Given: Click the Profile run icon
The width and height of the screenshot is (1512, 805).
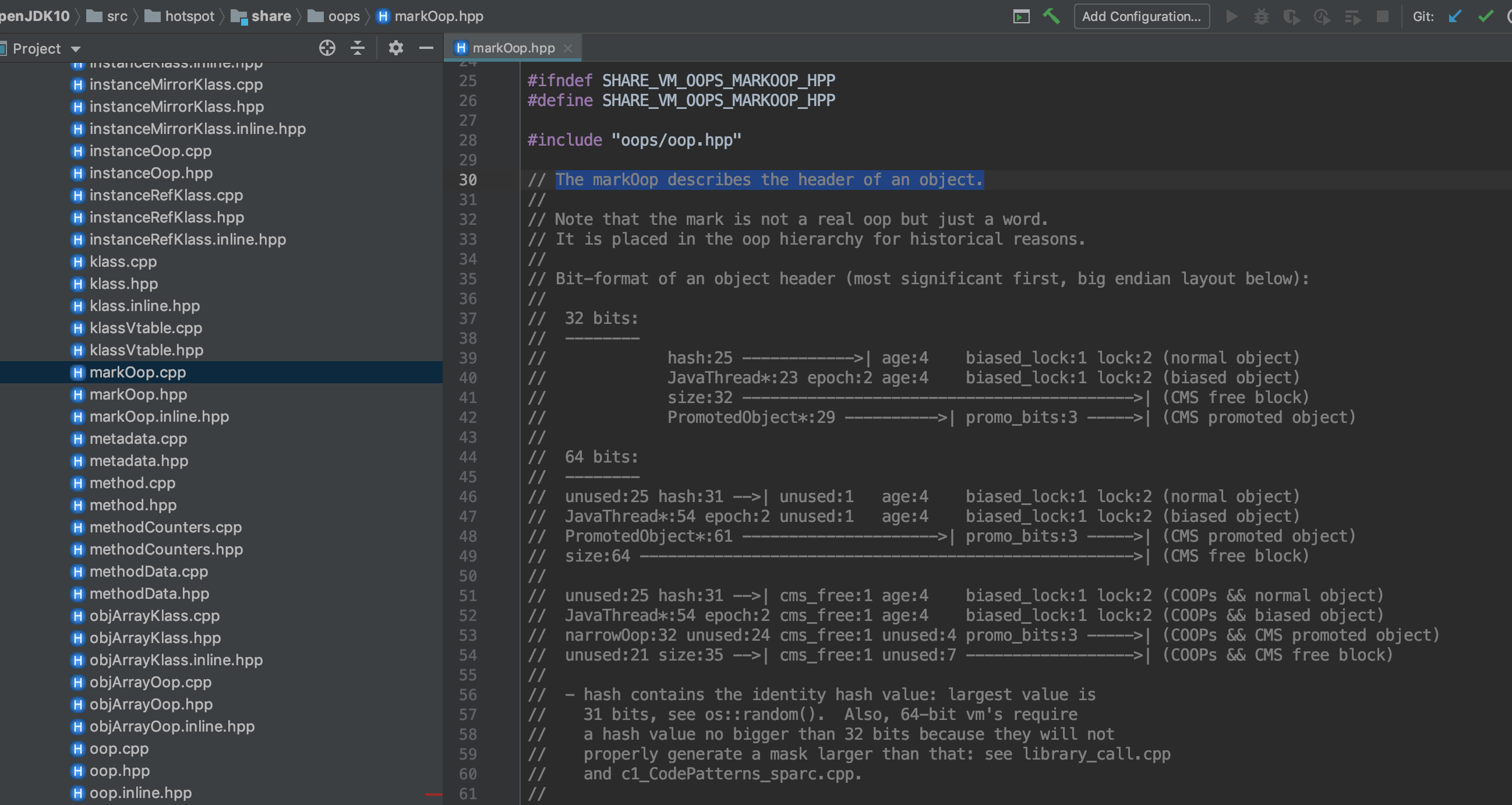Looking at the screenshot, I should tap(1321, 16).
